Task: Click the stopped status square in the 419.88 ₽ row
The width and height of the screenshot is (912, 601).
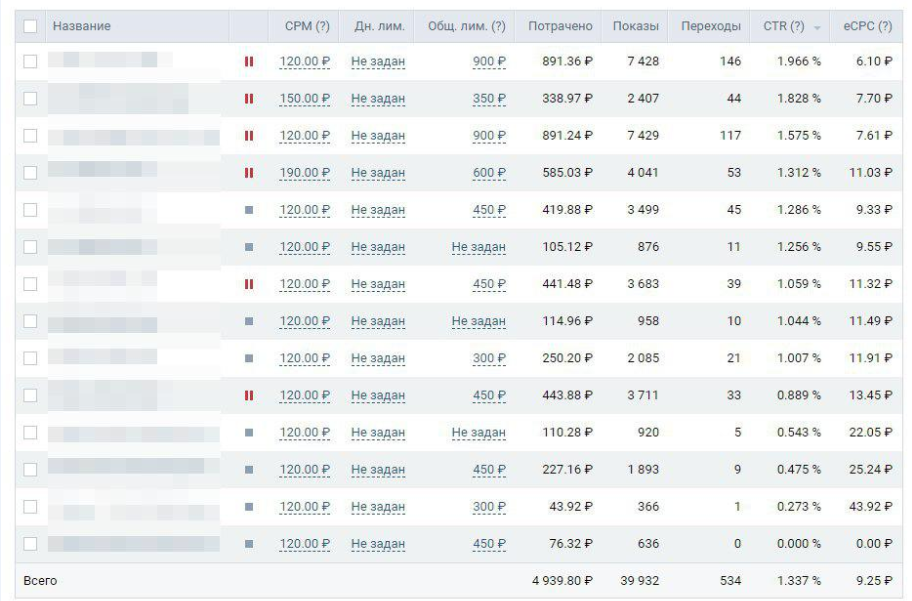Action: tap(249, 210)
